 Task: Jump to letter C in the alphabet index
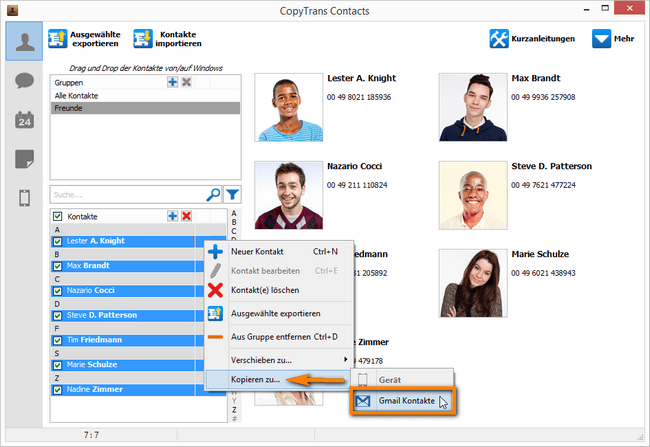coord(234,231)
